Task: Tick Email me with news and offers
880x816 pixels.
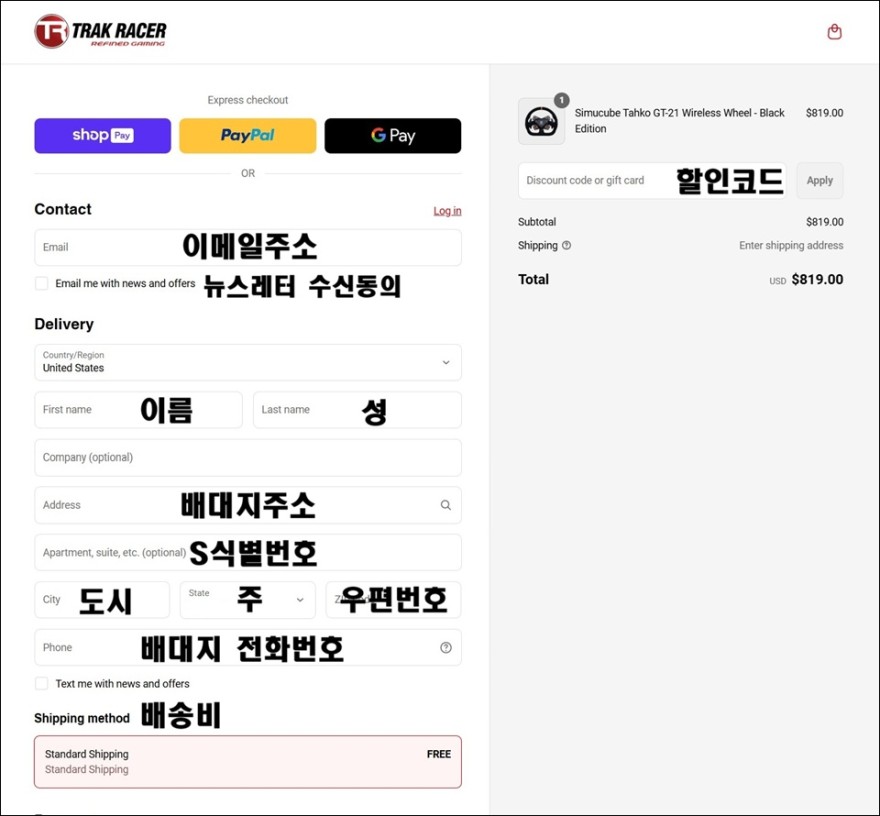Action: (42, 283)
